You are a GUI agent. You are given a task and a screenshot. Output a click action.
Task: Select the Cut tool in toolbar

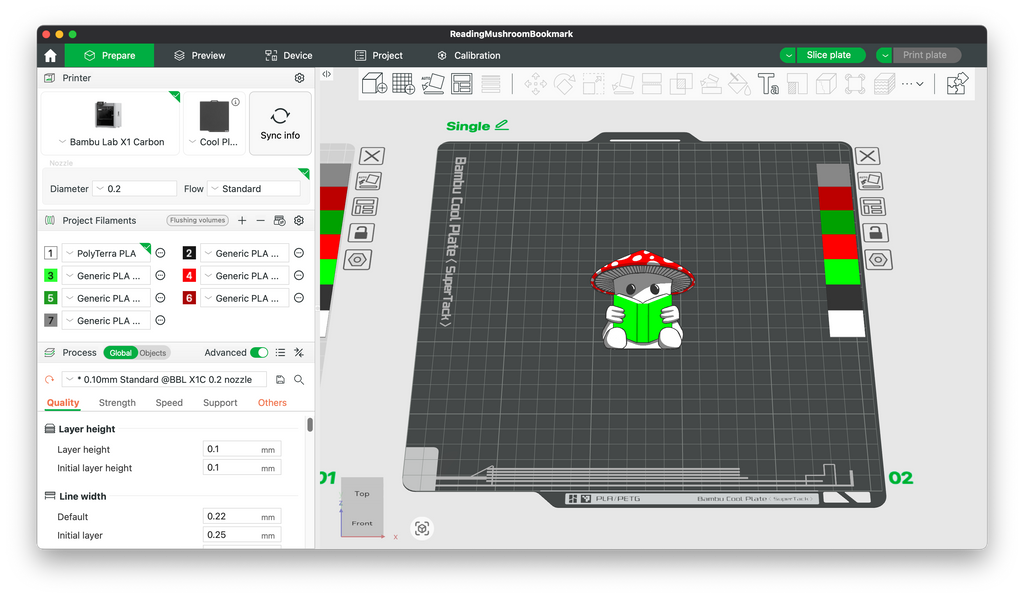652,84
